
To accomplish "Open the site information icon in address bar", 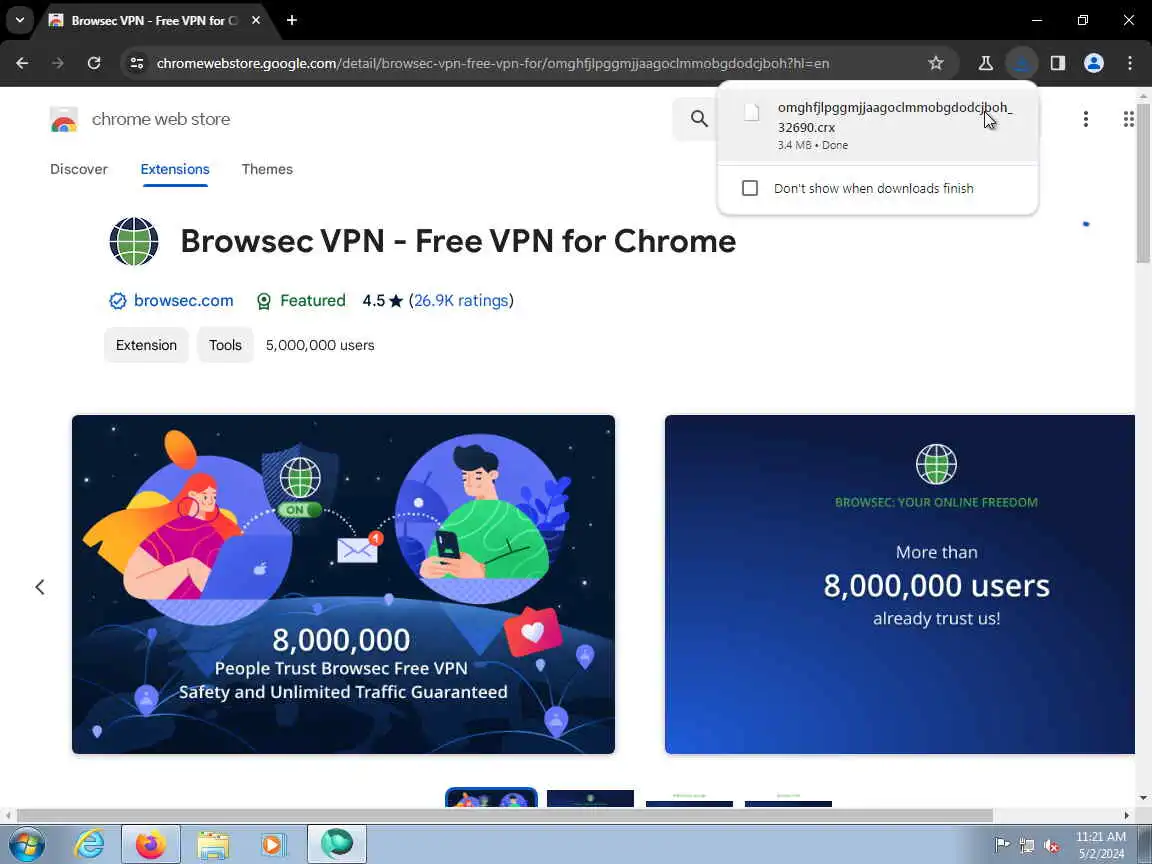I will click(x=137, y=63).
